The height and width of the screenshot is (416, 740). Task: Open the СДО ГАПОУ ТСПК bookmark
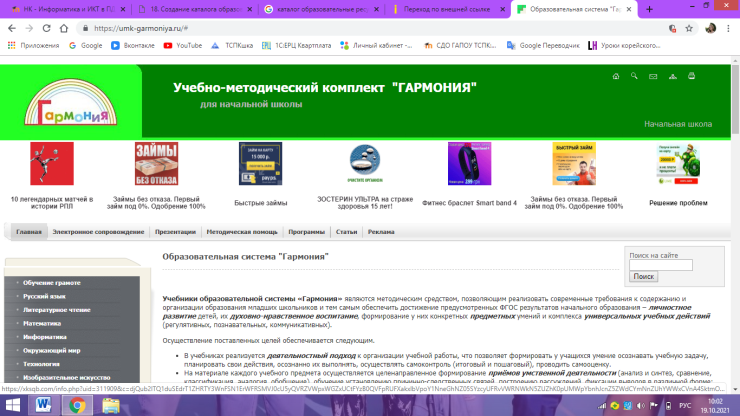[460, 45]
